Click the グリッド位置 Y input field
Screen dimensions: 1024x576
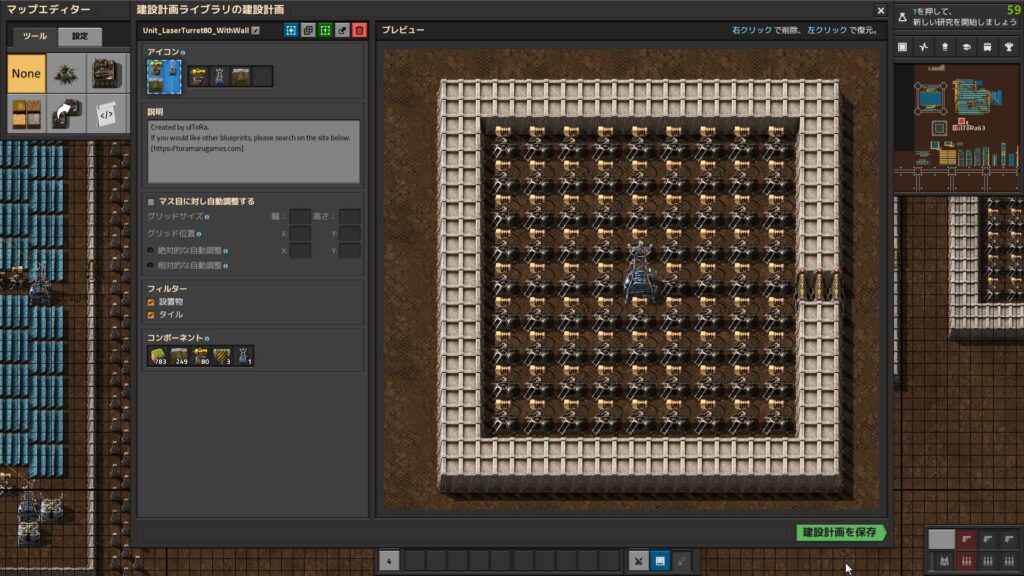pyautogui.click(x=349, y=233)
